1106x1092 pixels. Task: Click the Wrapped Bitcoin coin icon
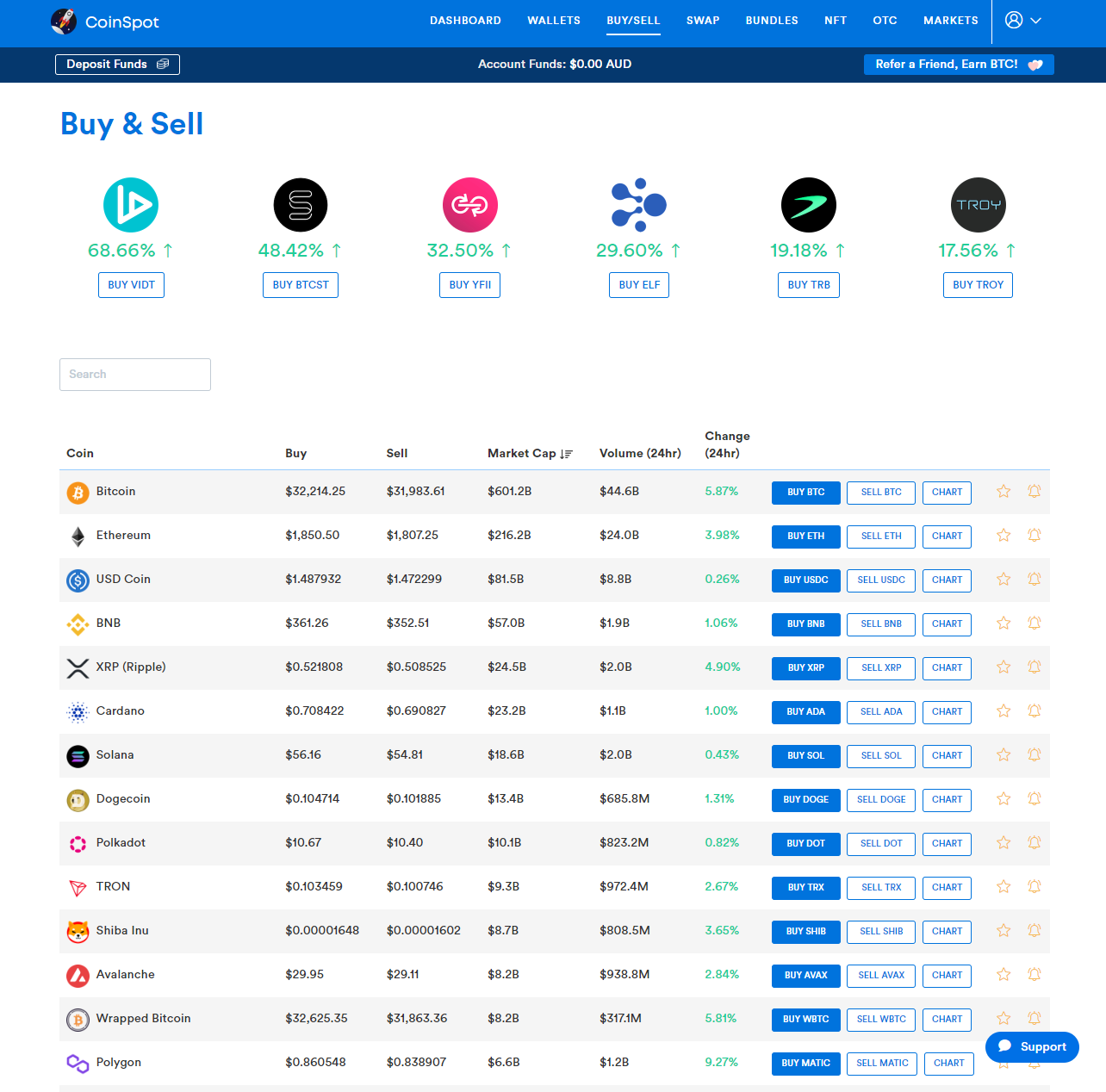coord(78,1020)
